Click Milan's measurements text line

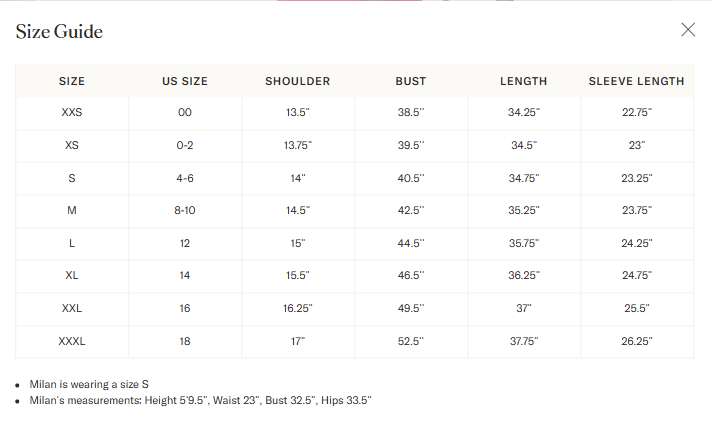coord(200,400)
